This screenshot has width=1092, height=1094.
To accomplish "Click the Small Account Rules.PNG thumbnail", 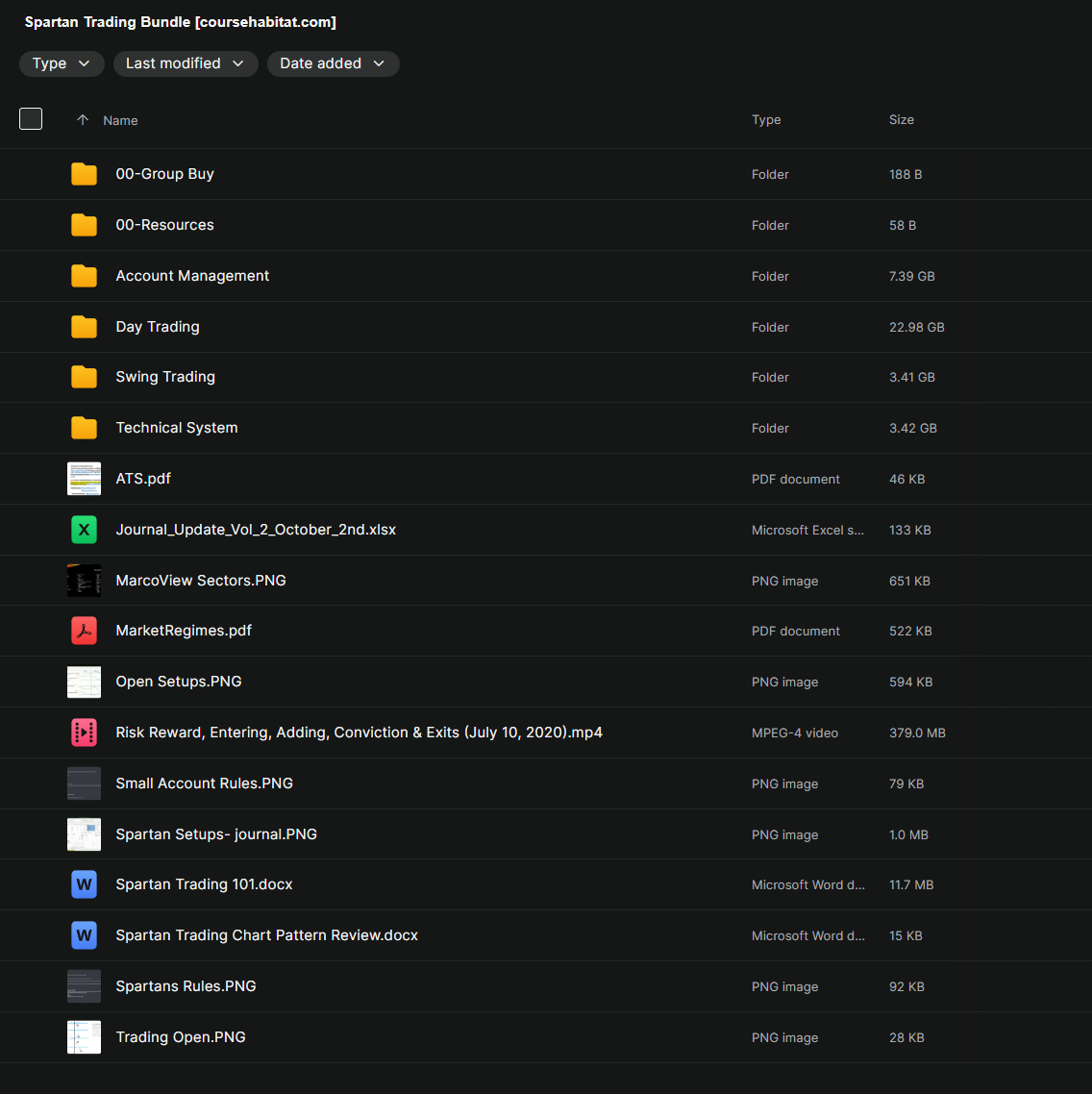I will point(84,783).
